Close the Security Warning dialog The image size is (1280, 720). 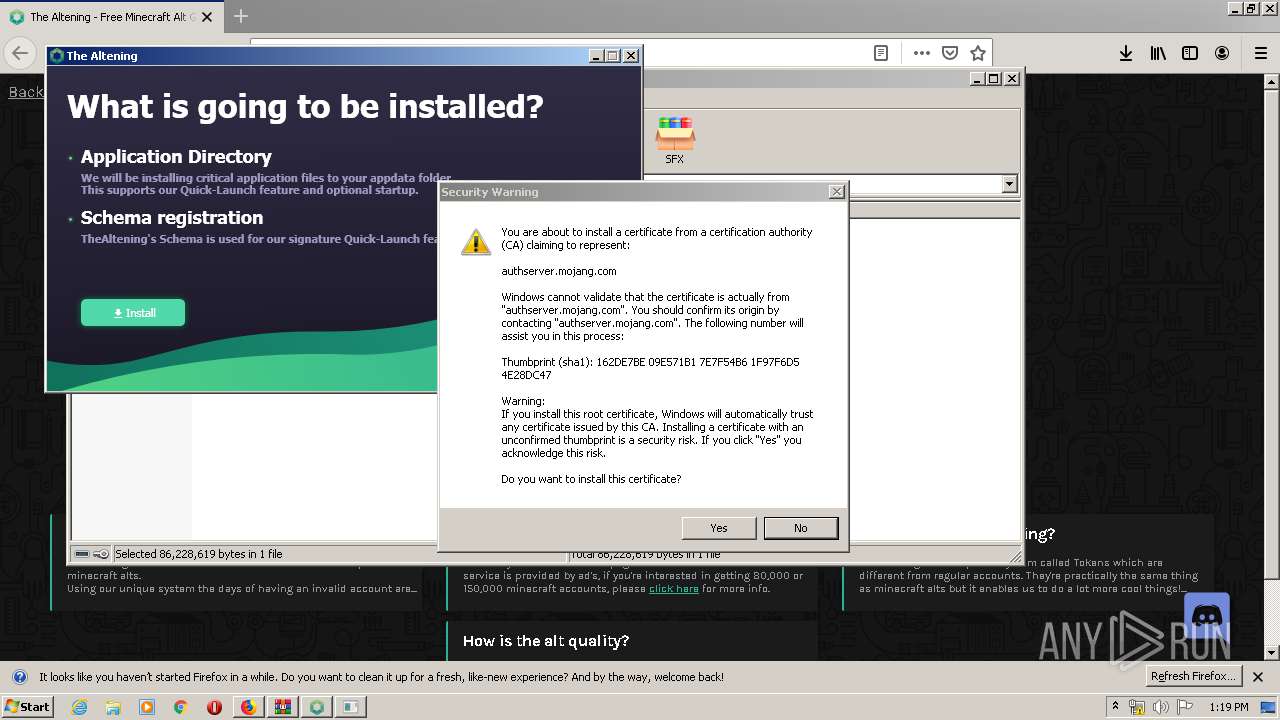[x=836, y=192]
